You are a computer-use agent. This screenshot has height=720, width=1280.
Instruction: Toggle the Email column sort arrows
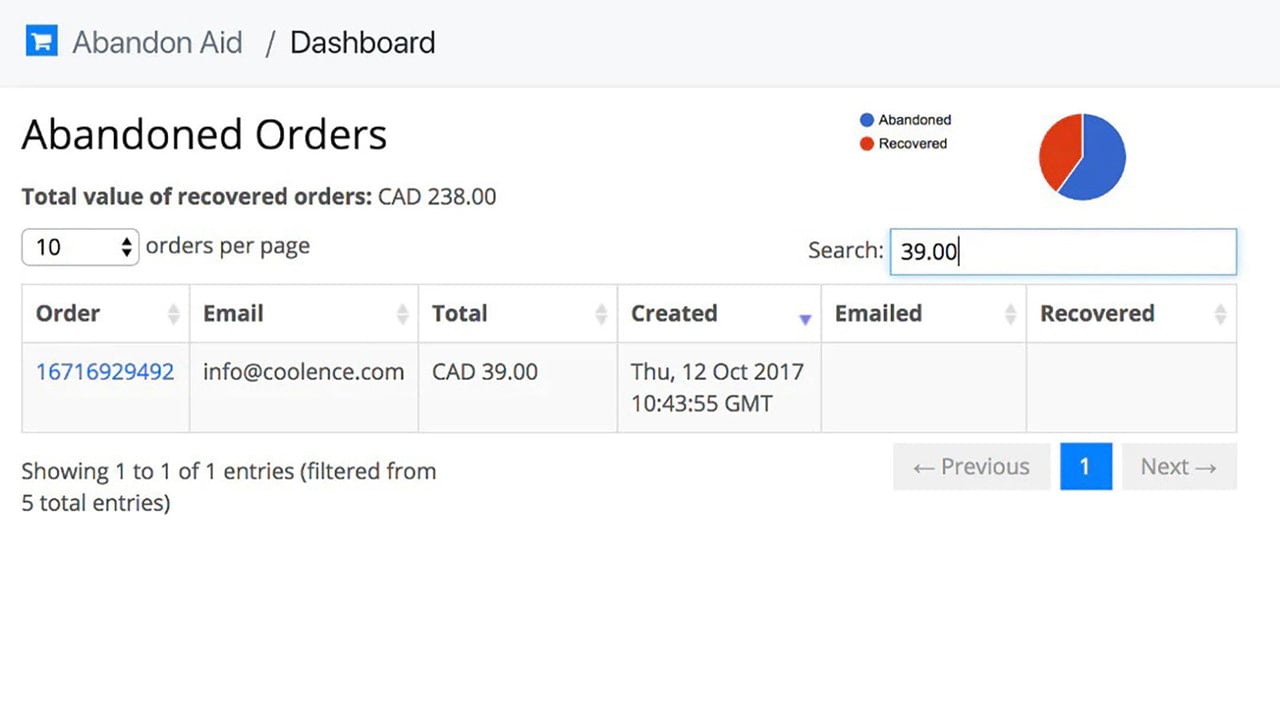[402, 314]
